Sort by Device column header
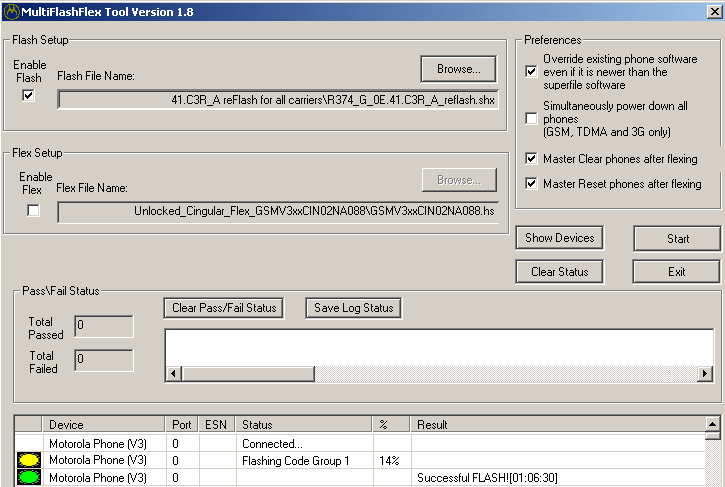 104,425
